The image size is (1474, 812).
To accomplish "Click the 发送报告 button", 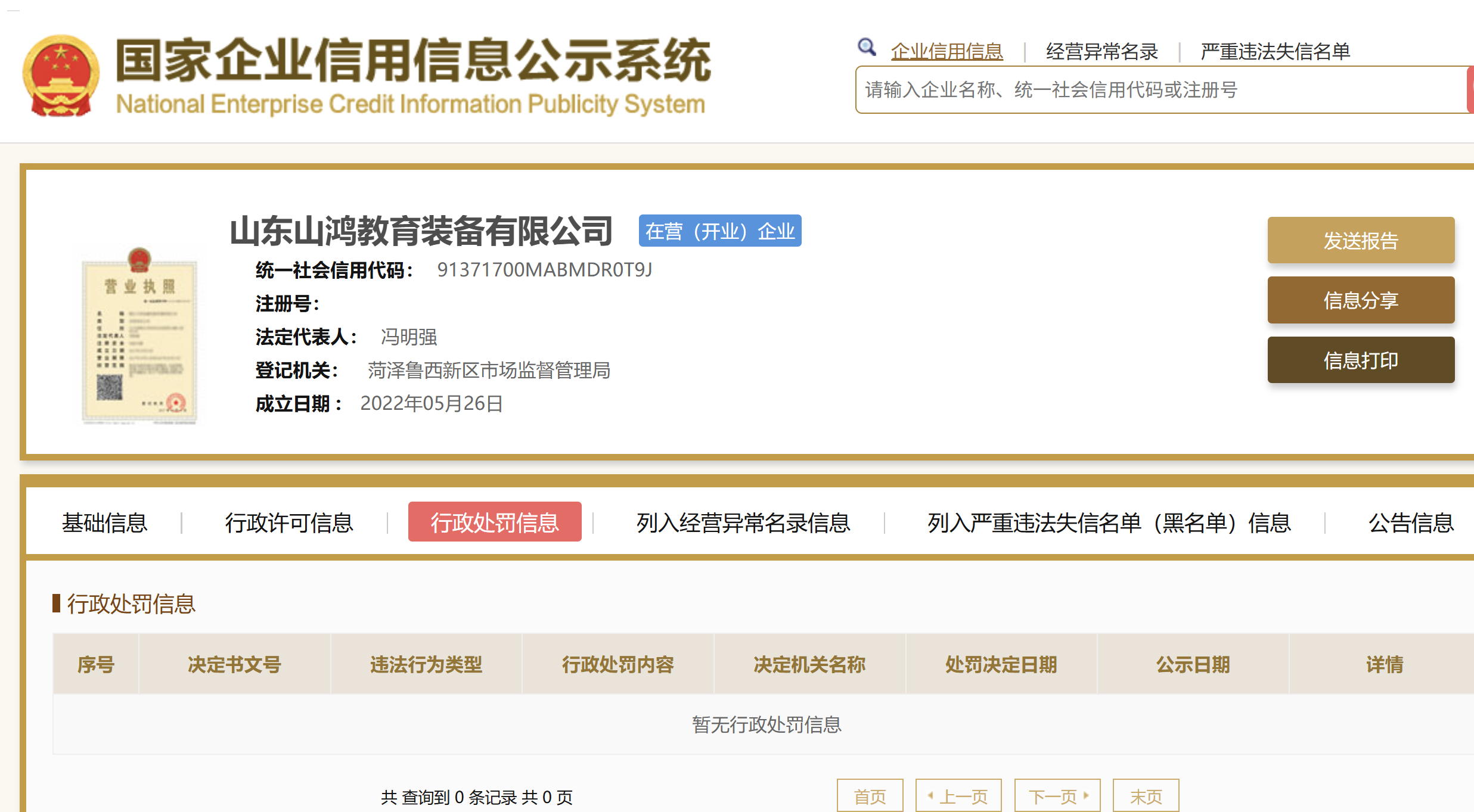I will tap(1360, 241).
